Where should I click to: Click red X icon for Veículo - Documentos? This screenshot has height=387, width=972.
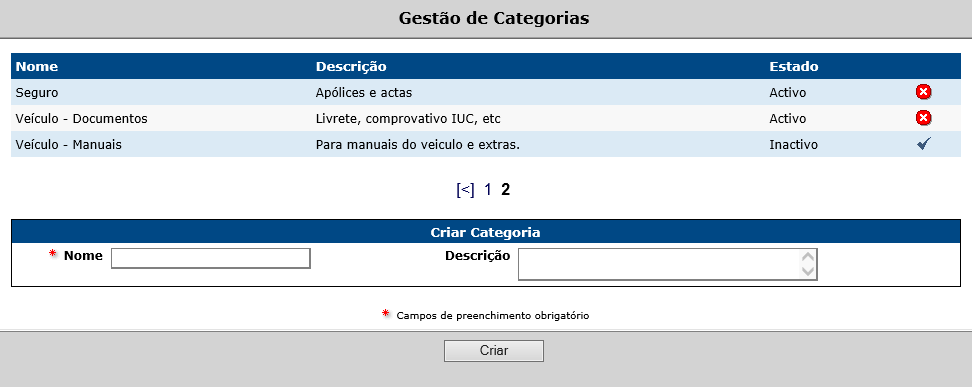click(923, 118)
